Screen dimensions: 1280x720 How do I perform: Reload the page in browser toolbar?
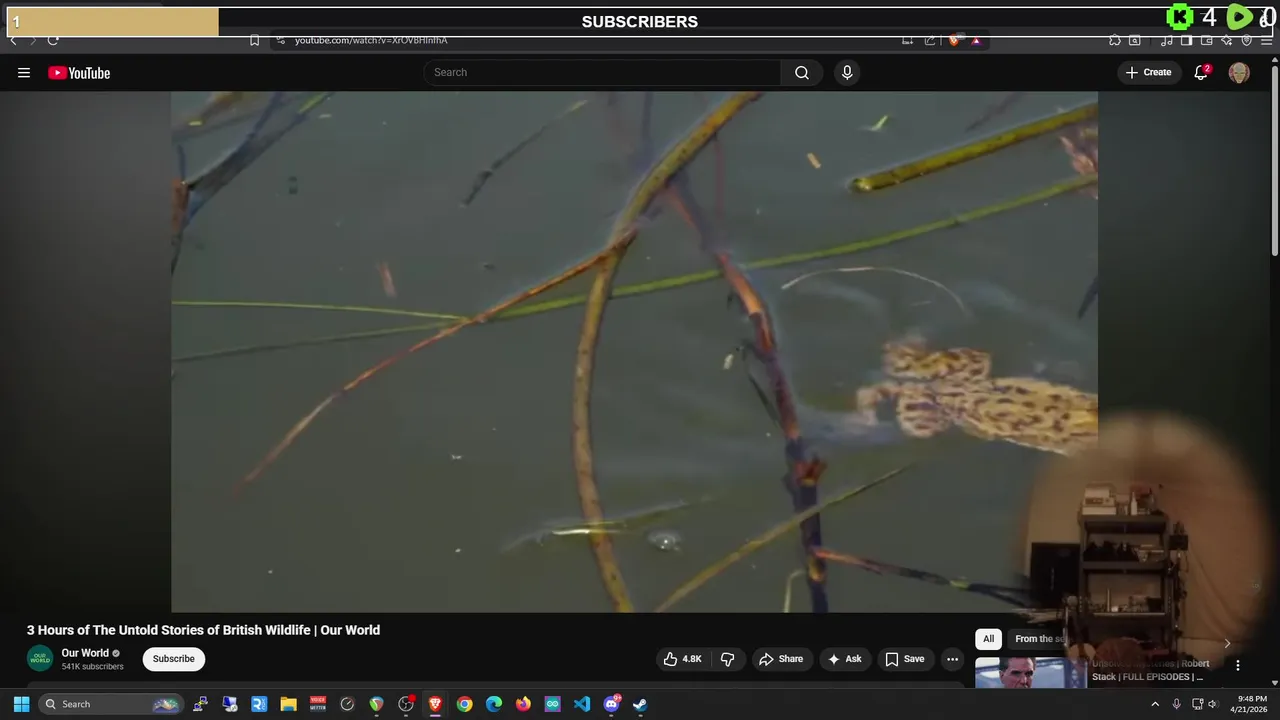tap(53, 40)
